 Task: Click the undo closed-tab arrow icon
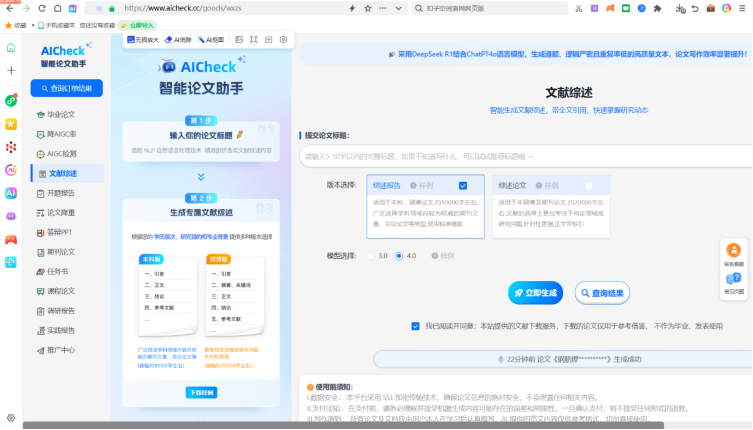pos(695,8)
